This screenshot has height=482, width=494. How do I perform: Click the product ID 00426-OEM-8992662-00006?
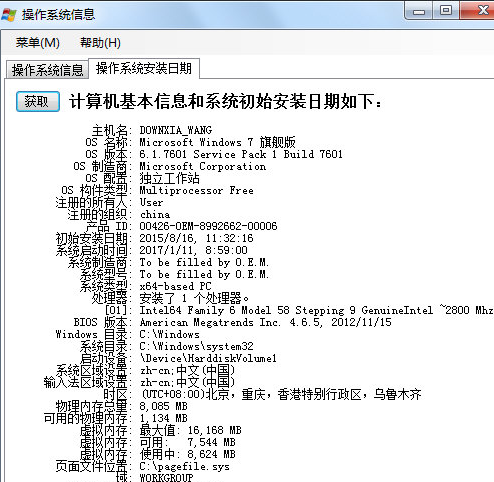click(208, 226)
